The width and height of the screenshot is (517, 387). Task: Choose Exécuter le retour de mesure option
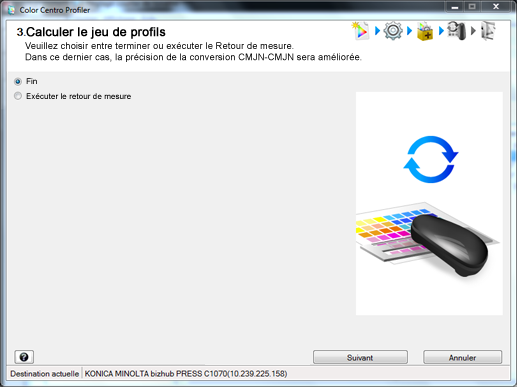coord(18,96)
